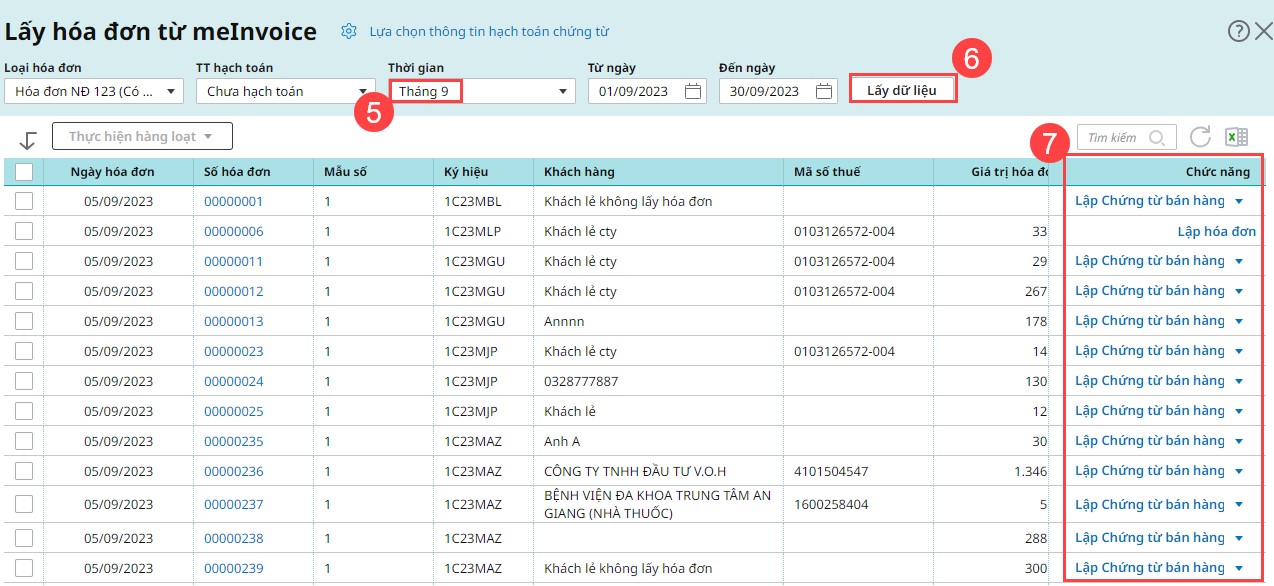Expand function arrow for invoice 00000236
The image size is (1274, 586).
pyautogui.click(x=1239, y=471)
